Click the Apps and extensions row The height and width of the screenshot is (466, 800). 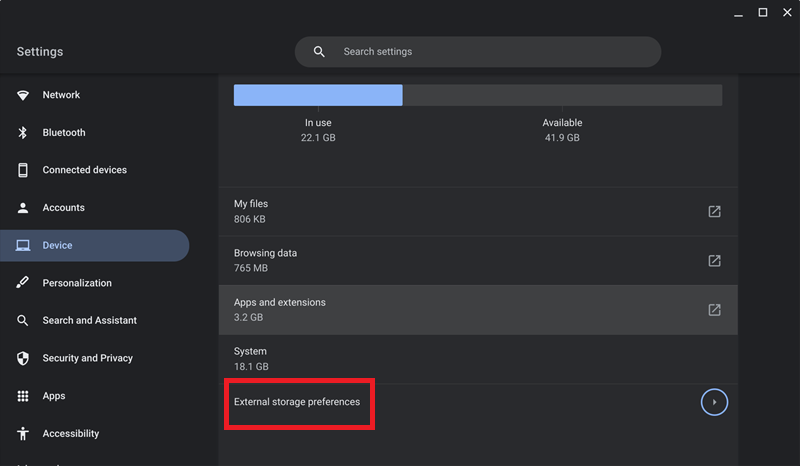[x=478, y=310]
